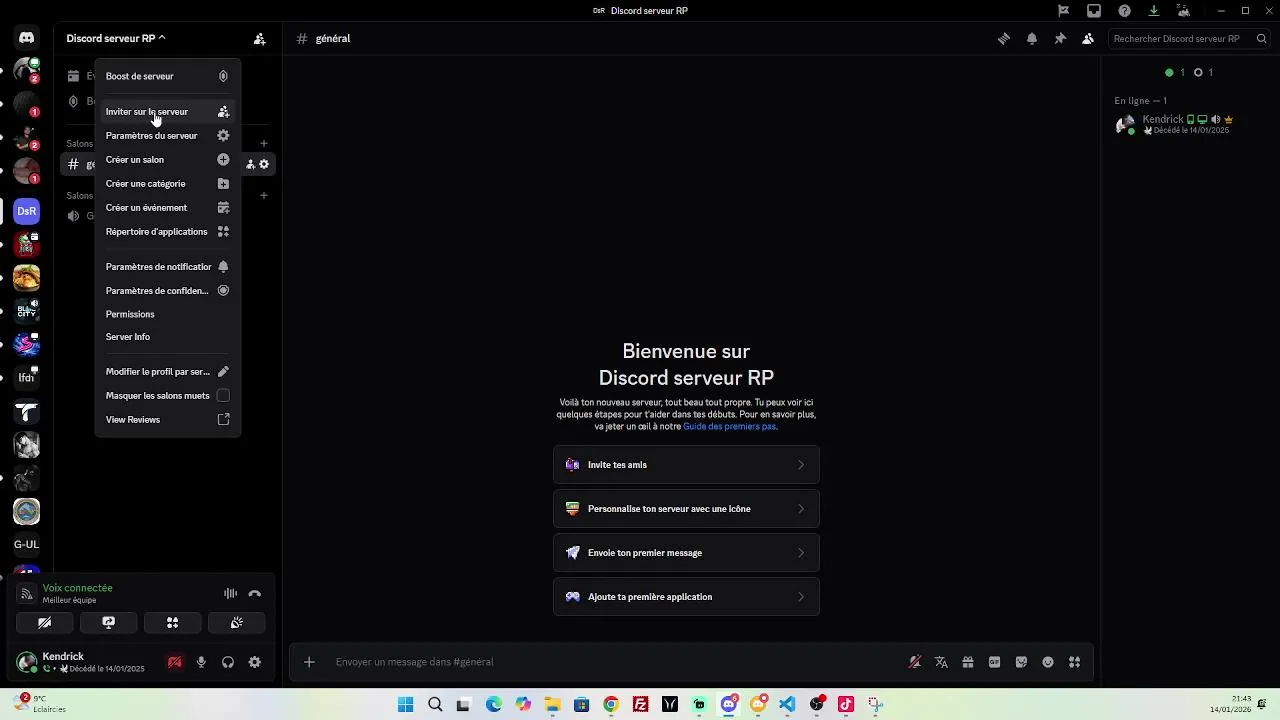Screen dimensions: 1280x720
Task: Expand Invite tes amis card
Action: (x=686, y=465)
